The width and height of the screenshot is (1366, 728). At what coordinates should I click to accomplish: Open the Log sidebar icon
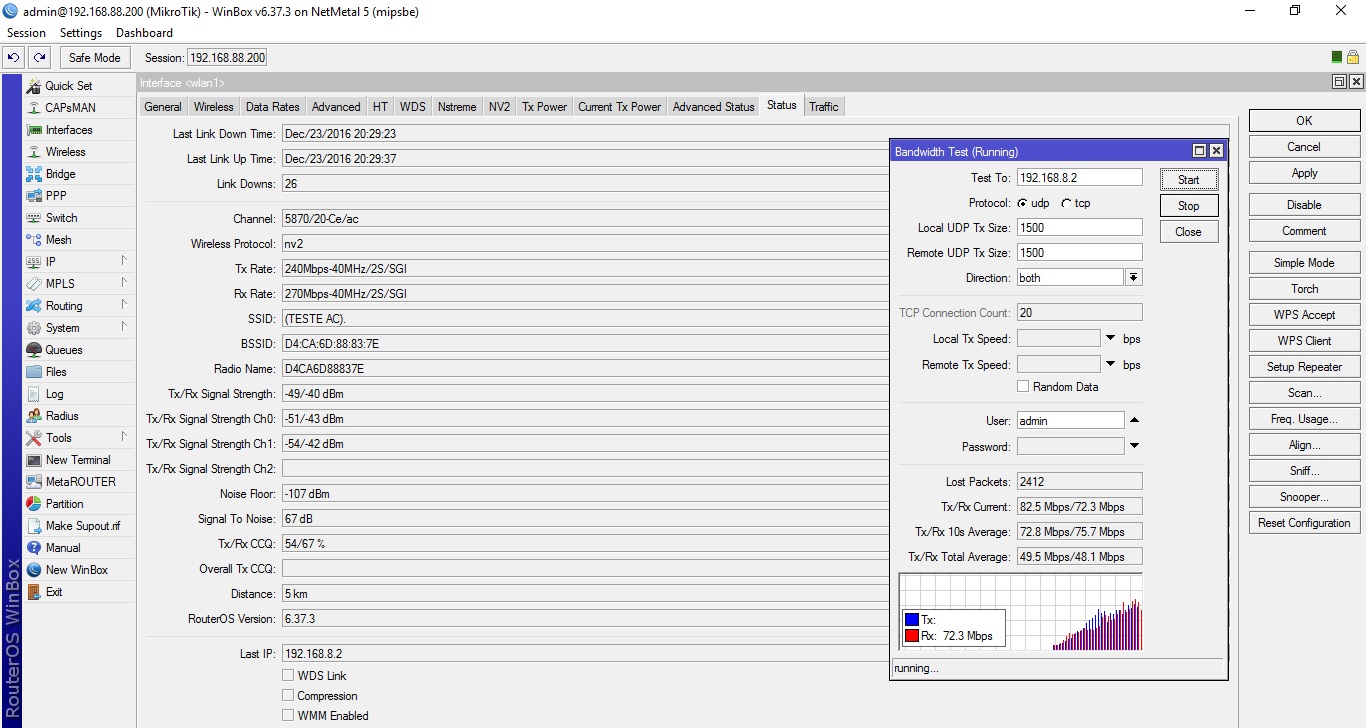tap(33, 394)
